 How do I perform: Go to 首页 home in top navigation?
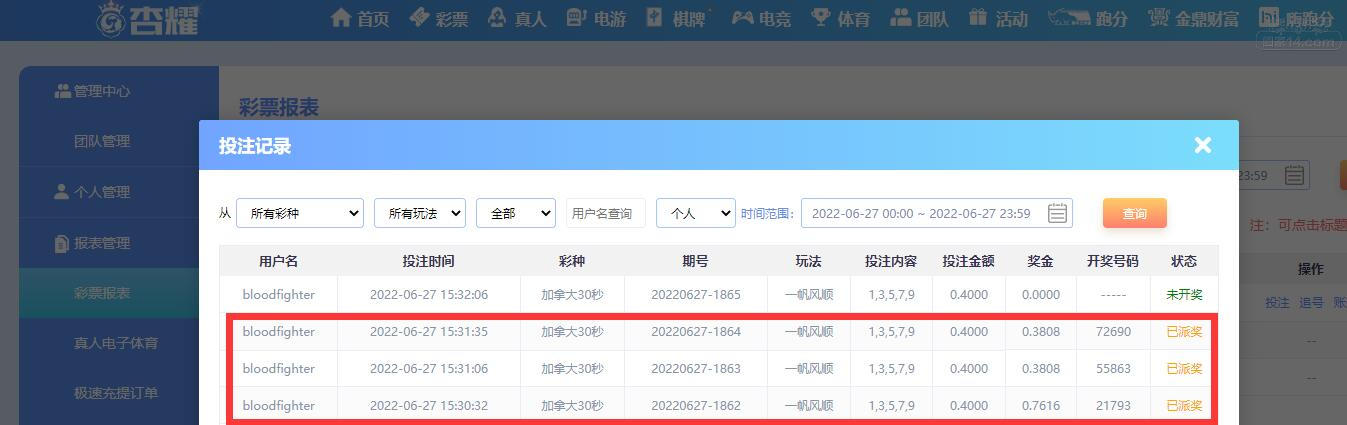[x=359, y=18]
